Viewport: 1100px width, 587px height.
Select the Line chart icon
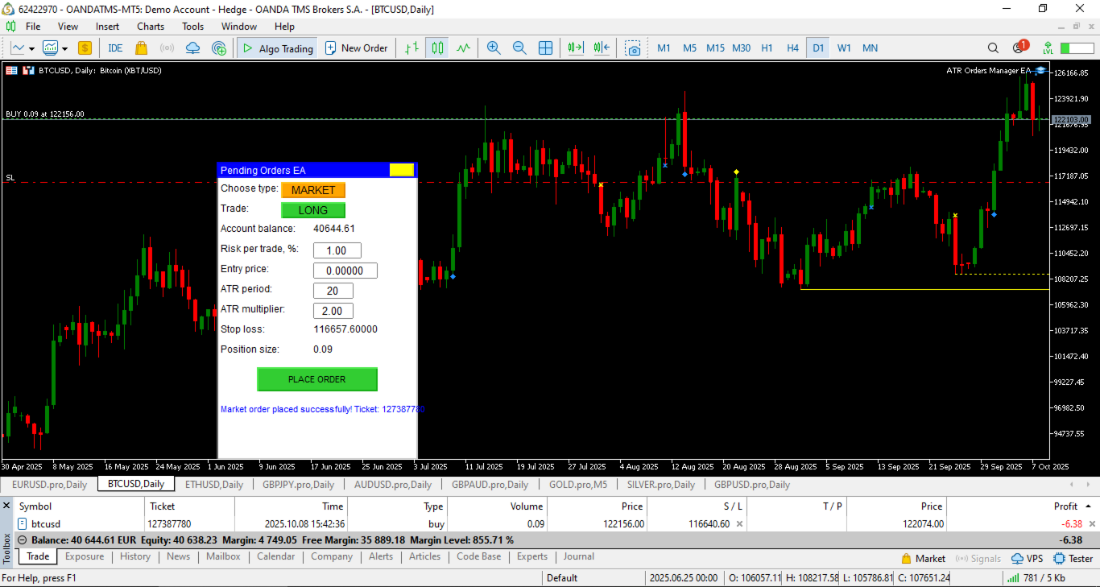(x=462, y=47)
